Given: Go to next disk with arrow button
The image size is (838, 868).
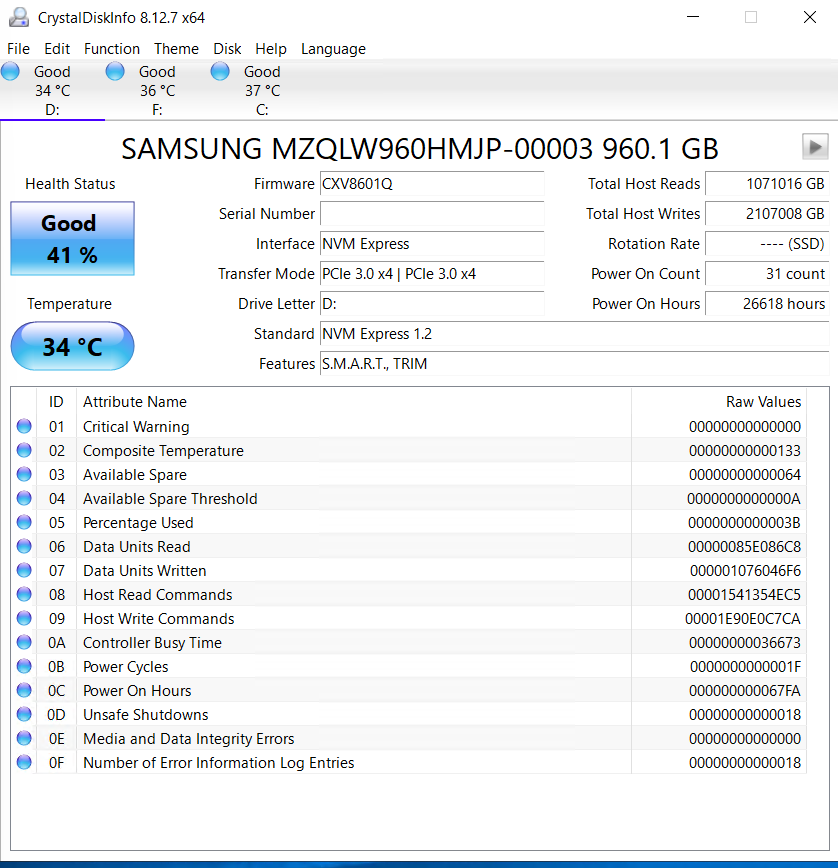Looking at the screenshot, I should 815,147.
